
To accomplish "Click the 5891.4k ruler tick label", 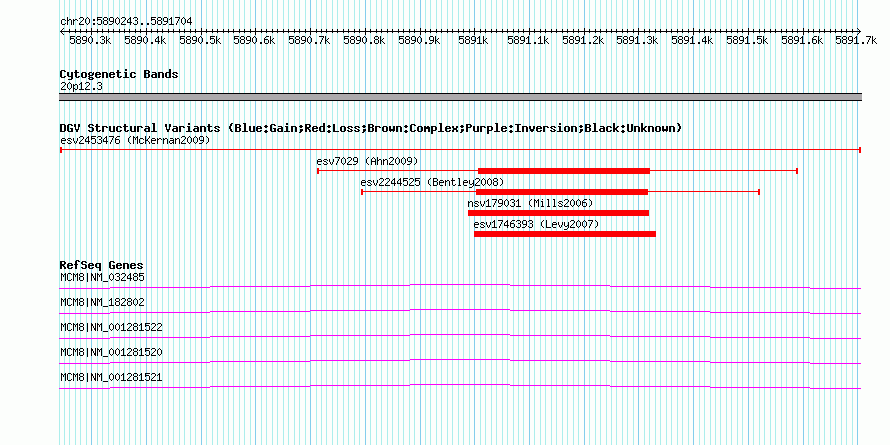I will click(x=693, y=40).
